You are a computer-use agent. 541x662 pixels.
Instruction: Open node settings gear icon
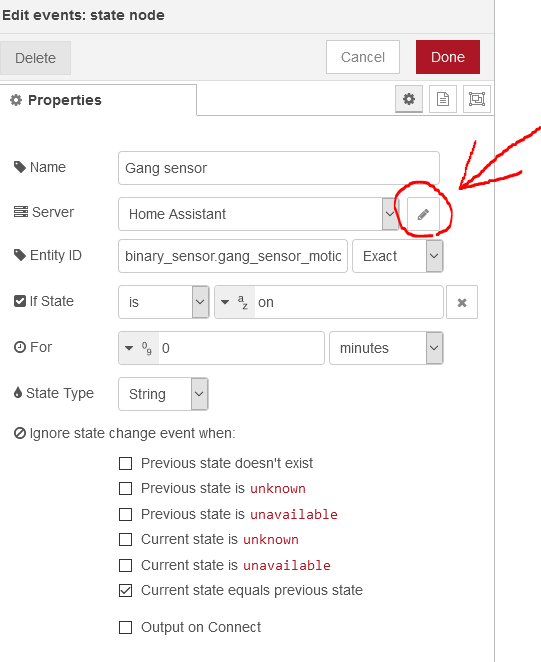(x=409, y=99)
